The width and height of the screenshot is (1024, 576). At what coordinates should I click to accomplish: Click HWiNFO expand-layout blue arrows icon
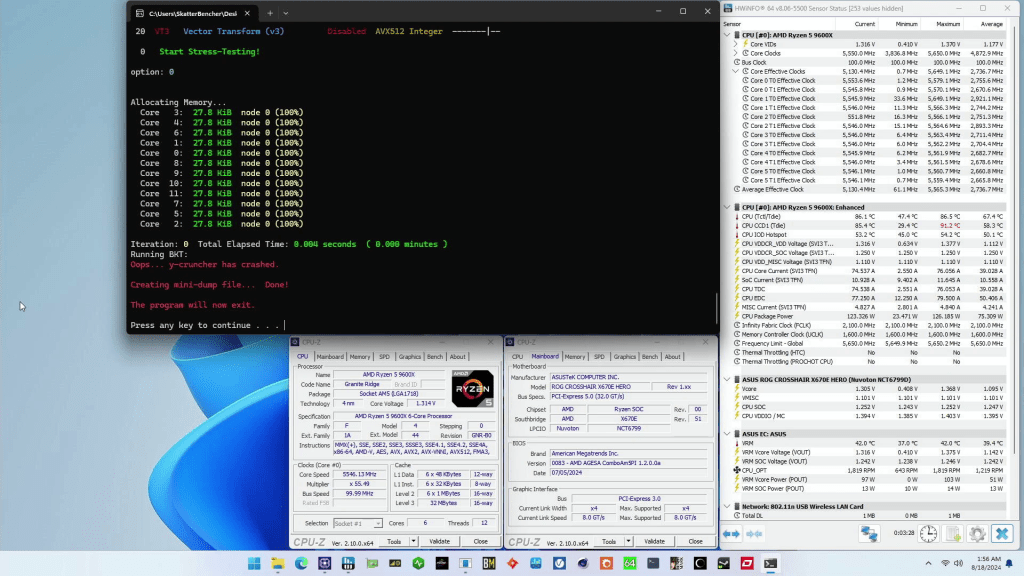click(731, 534)
